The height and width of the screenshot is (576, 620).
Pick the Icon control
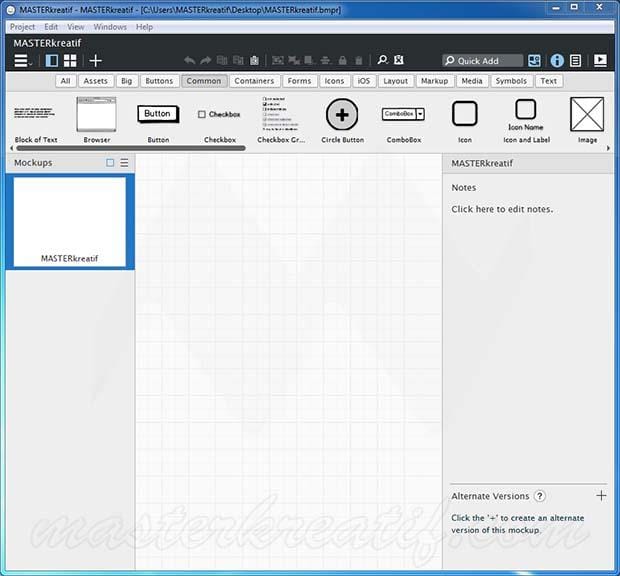point(465,122)
